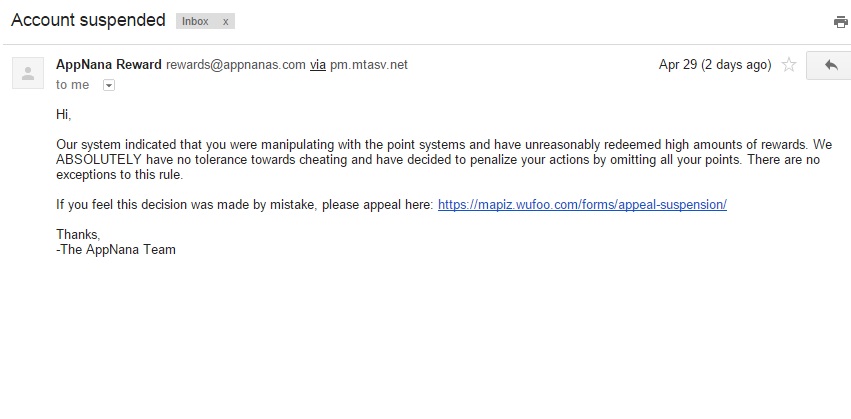
Task: Click the 'Hi,' greeting line
Action: 64,115
